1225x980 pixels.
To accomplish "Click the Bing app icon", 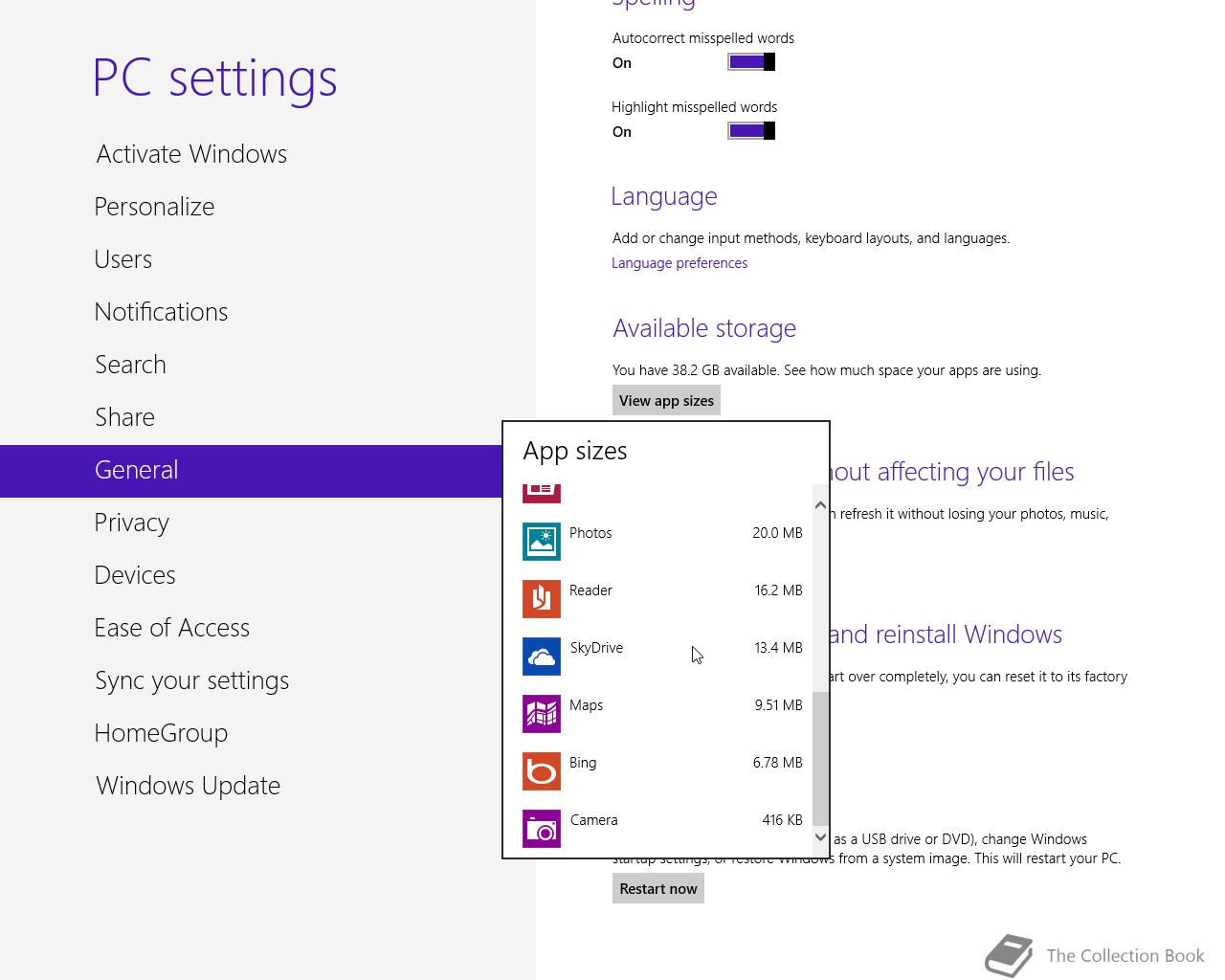I will [542, 771].
